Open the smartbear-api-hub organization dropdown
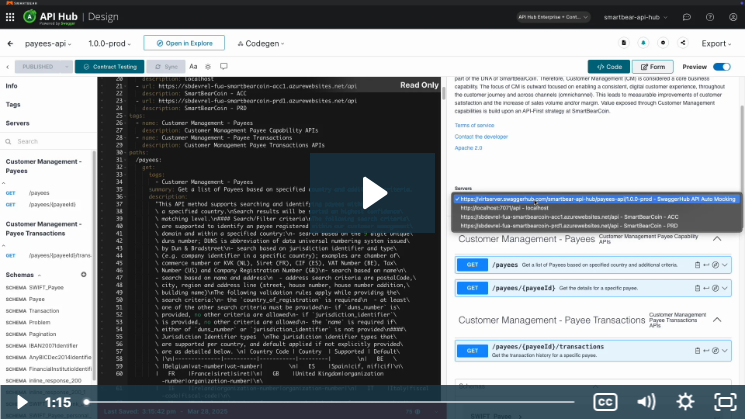This screenshot has width=746, height=419. click(x=636, y=17)
